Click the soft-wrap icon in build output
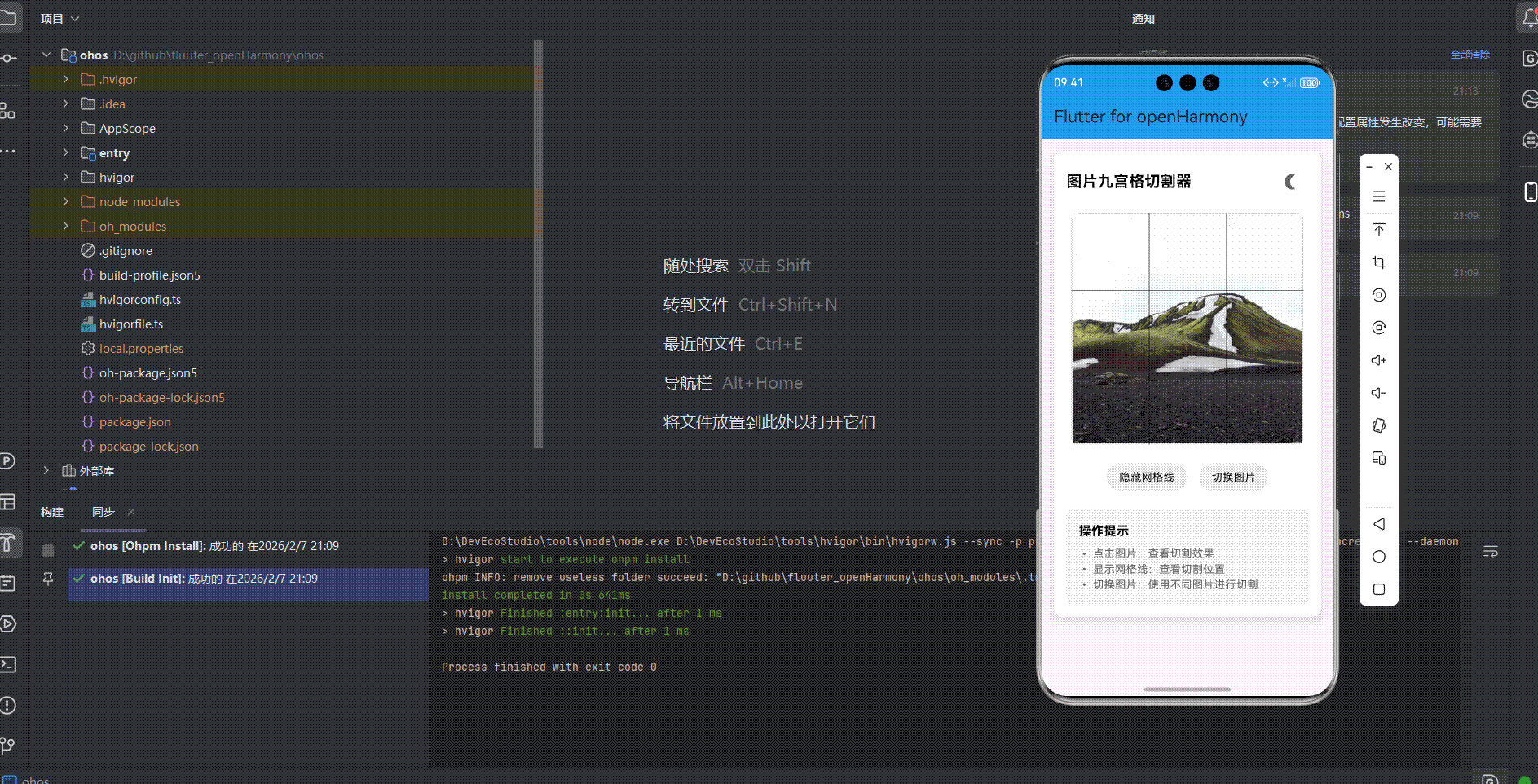Viewport: 1538px width, 784px height. click(1491, 552)
